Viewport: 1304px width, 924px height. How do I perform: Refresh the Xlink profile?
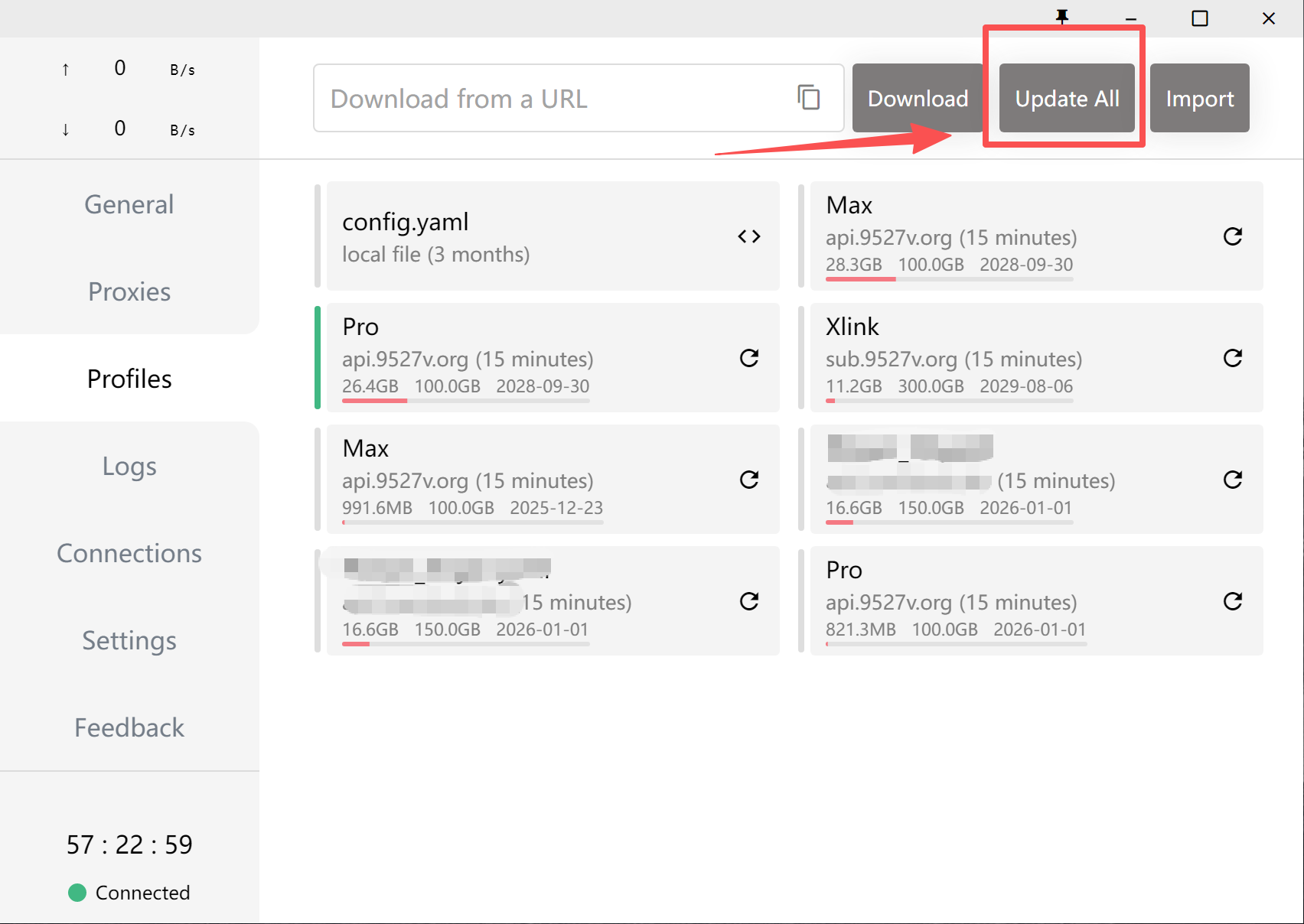(x=1232, y=358)
